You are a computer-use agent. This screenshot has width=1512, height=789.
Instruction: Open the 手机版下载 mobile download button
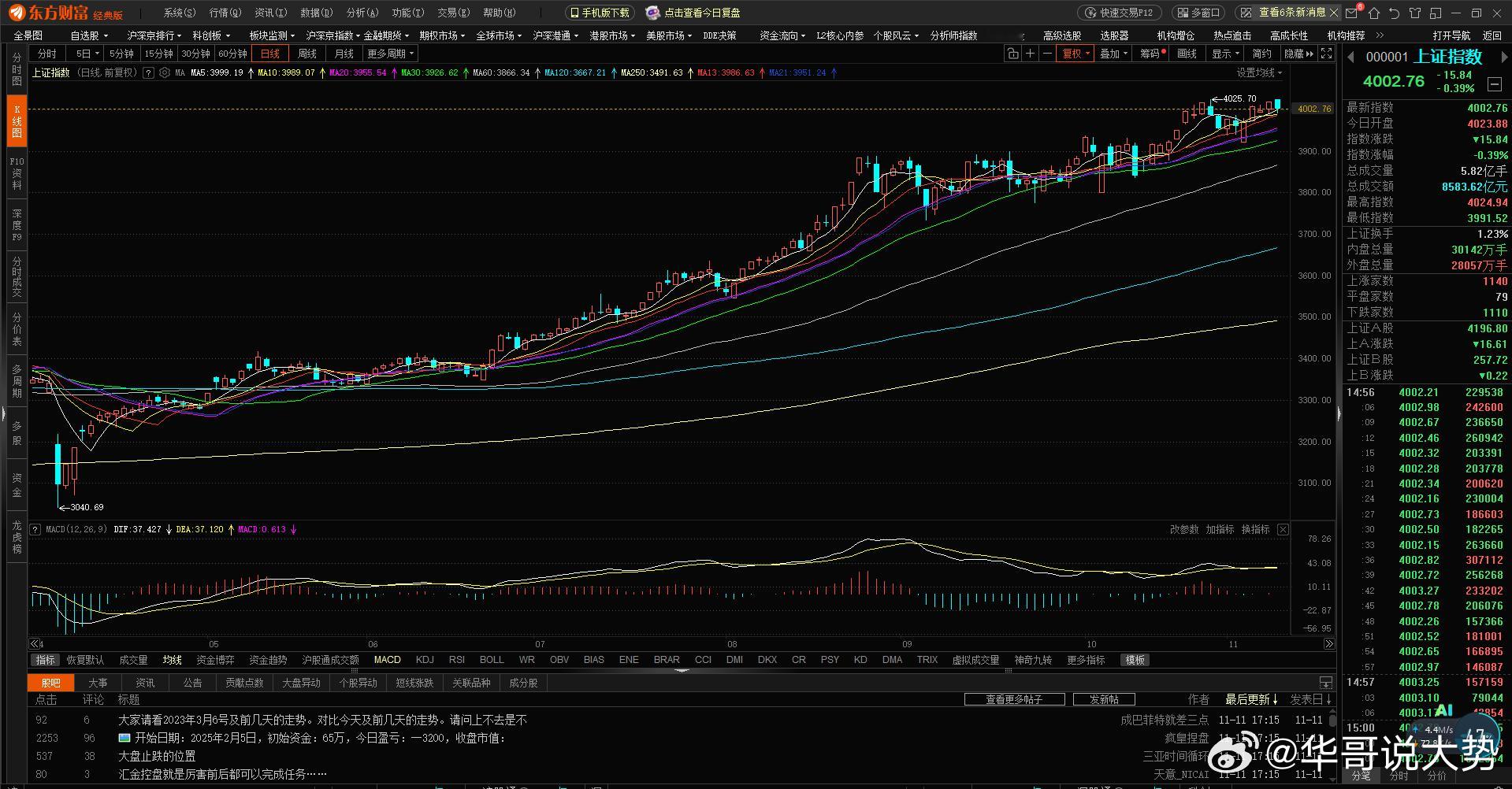tap(600, 13)
